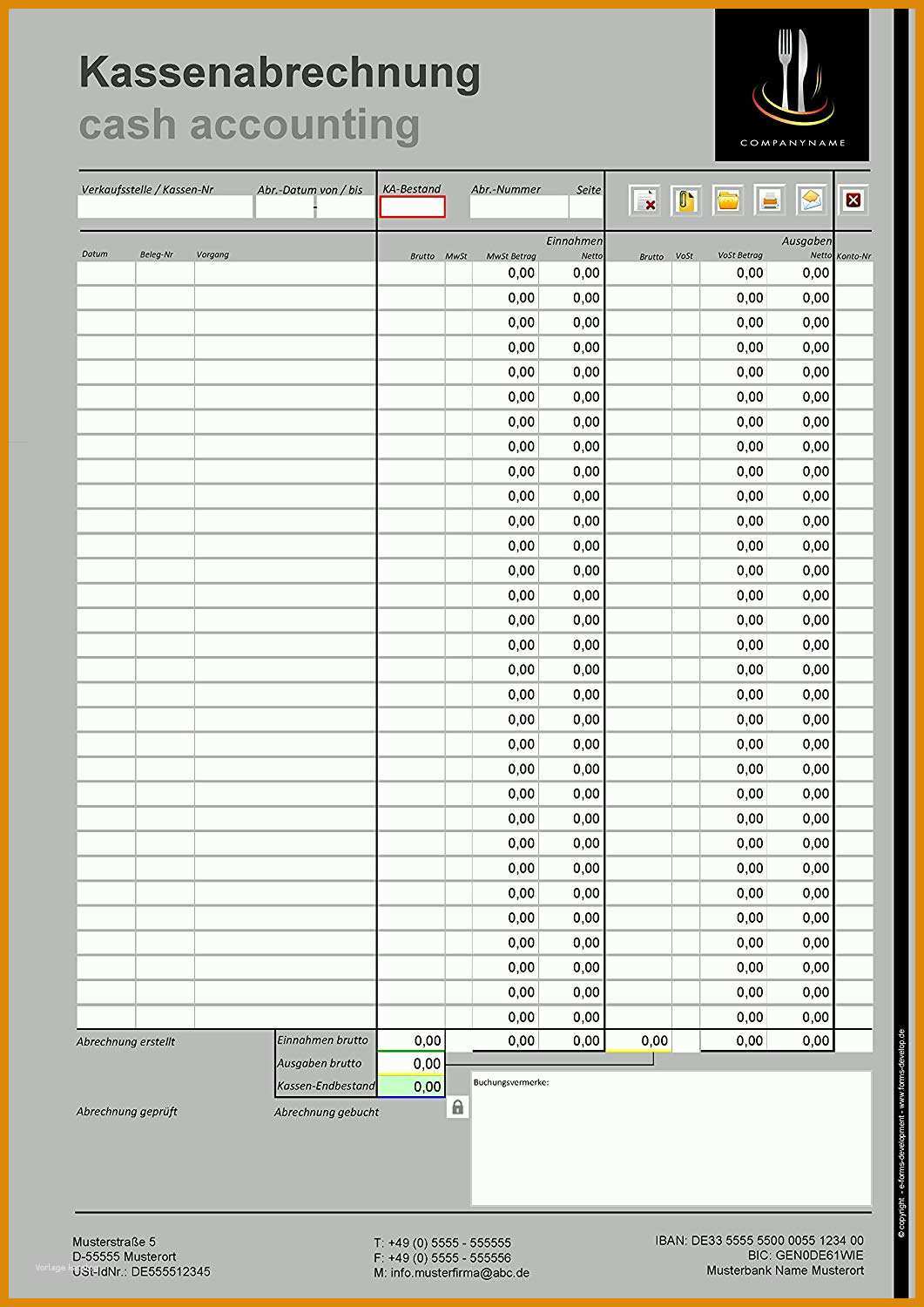Click the Konto-Nr column header
The image size is (924, 1307).
coord(853,256)
